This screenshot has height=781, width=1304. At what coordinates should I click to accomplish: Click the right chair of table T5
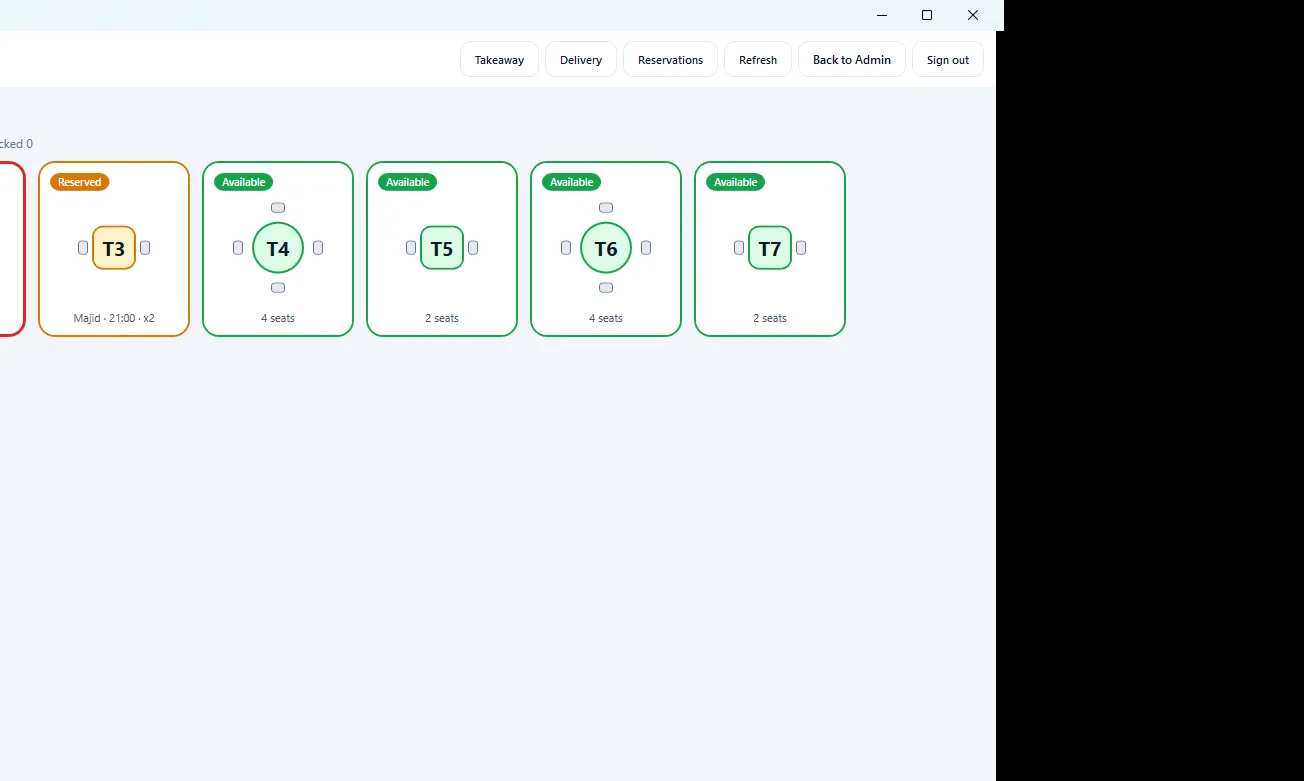tap(473, 248)
